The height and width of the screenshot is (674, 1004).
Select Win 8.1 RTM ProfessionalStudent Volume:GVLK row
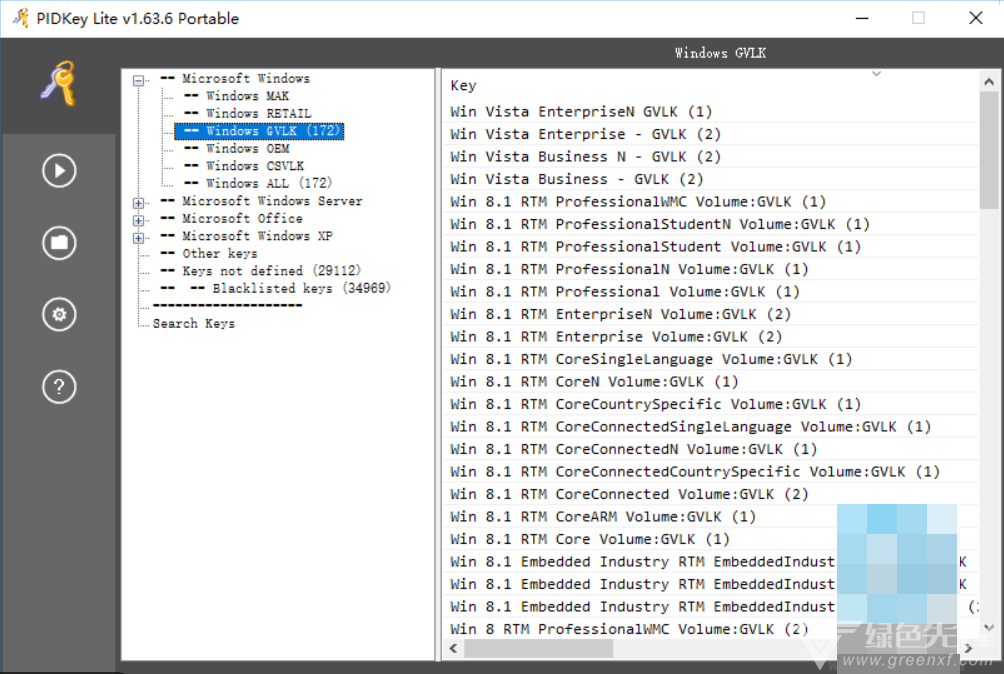click(711, 246)
